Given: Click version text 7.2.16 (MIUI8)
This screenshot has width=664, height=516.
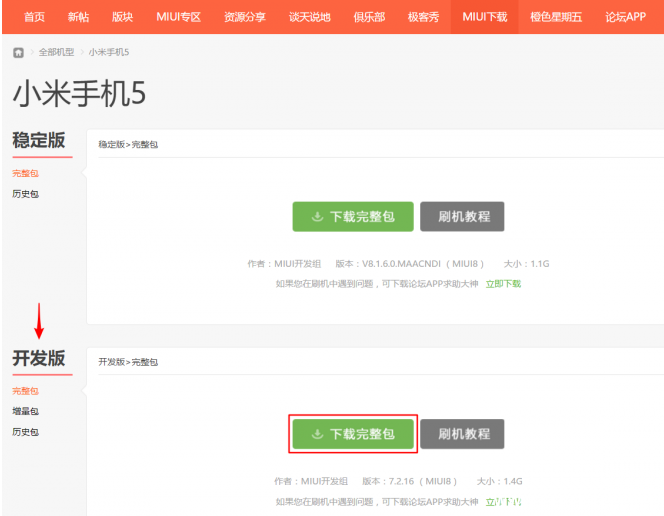Looking at the screenshot, I should (422, 481).
